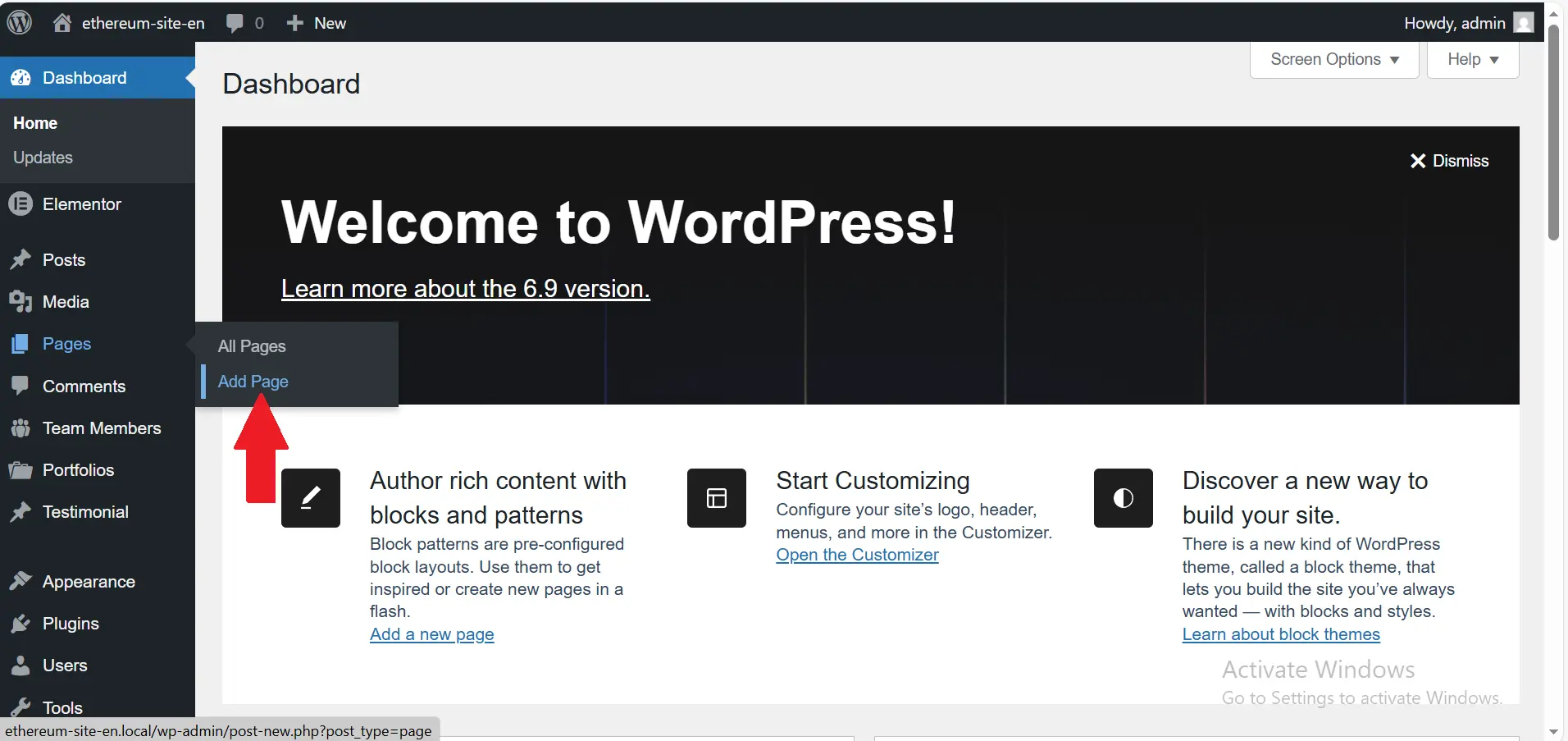Click the Team Members group icon

pos(21,428)
